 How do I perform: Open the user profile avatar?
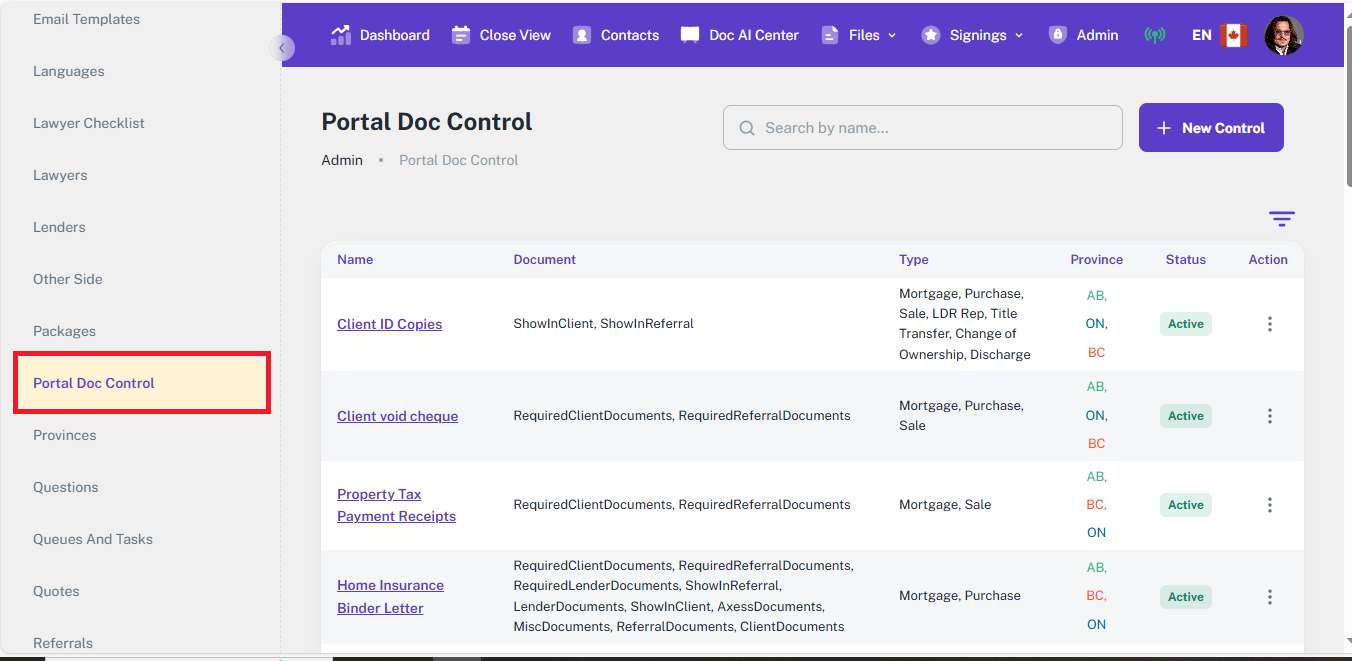tap(1283, 35)
